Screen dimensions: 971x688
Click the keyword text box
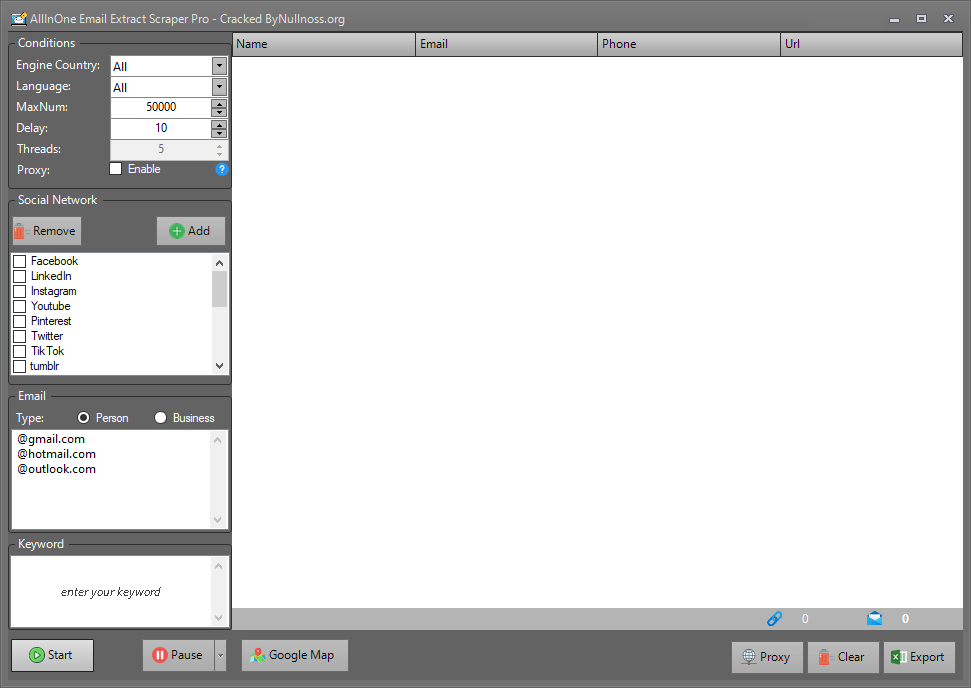111,591
